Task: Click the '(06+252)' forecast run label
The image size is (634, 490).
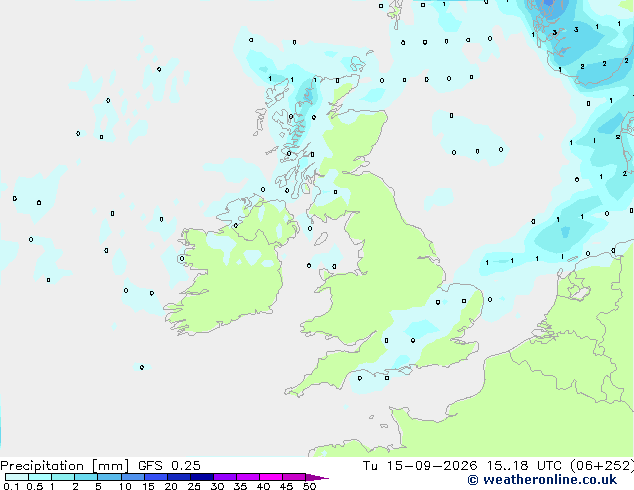Action: click(602, 466)
